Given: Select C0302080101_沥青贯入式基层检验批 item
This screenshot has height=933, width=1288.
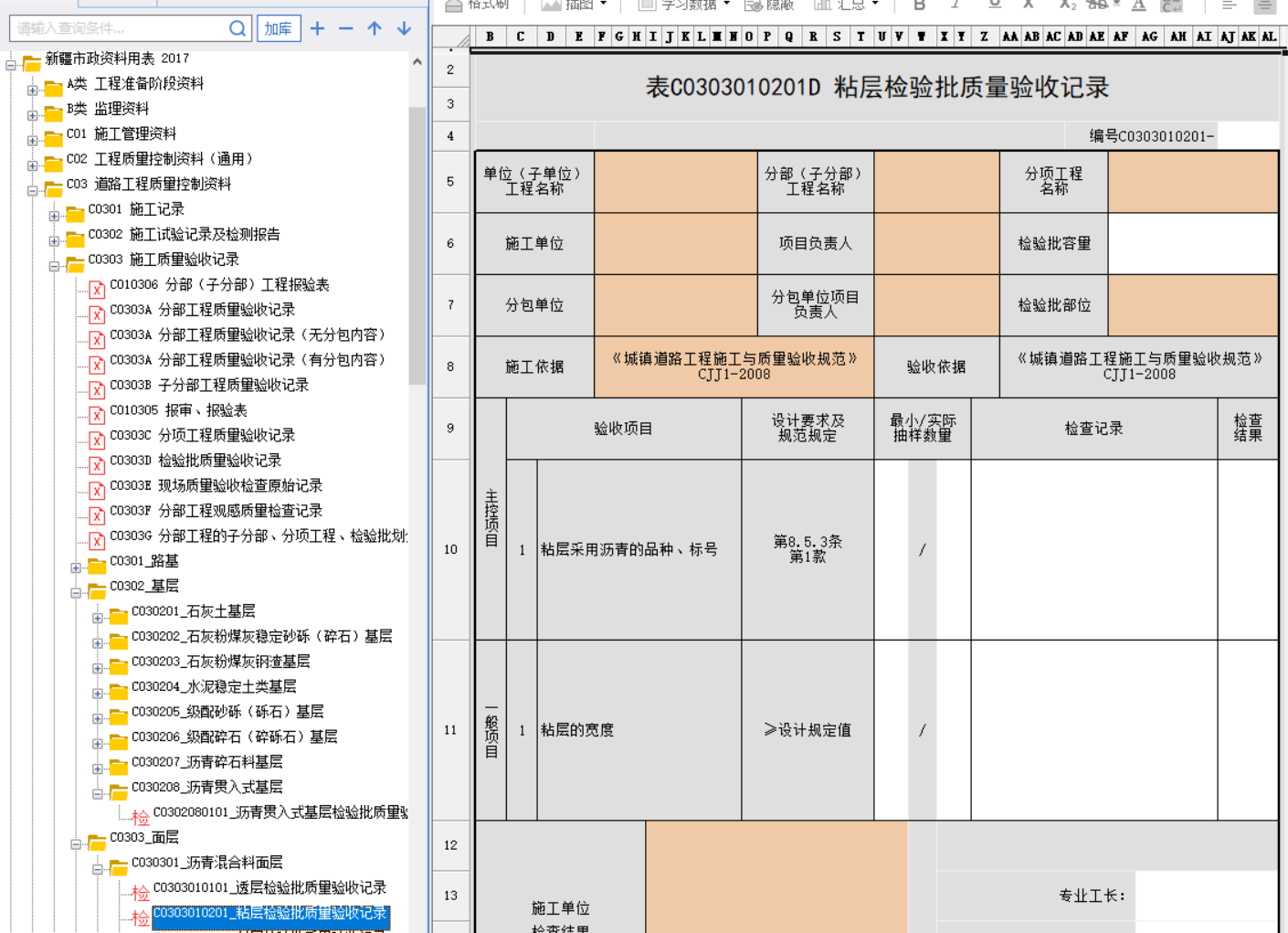Looking at the screenshot, I should click(280, 812).
